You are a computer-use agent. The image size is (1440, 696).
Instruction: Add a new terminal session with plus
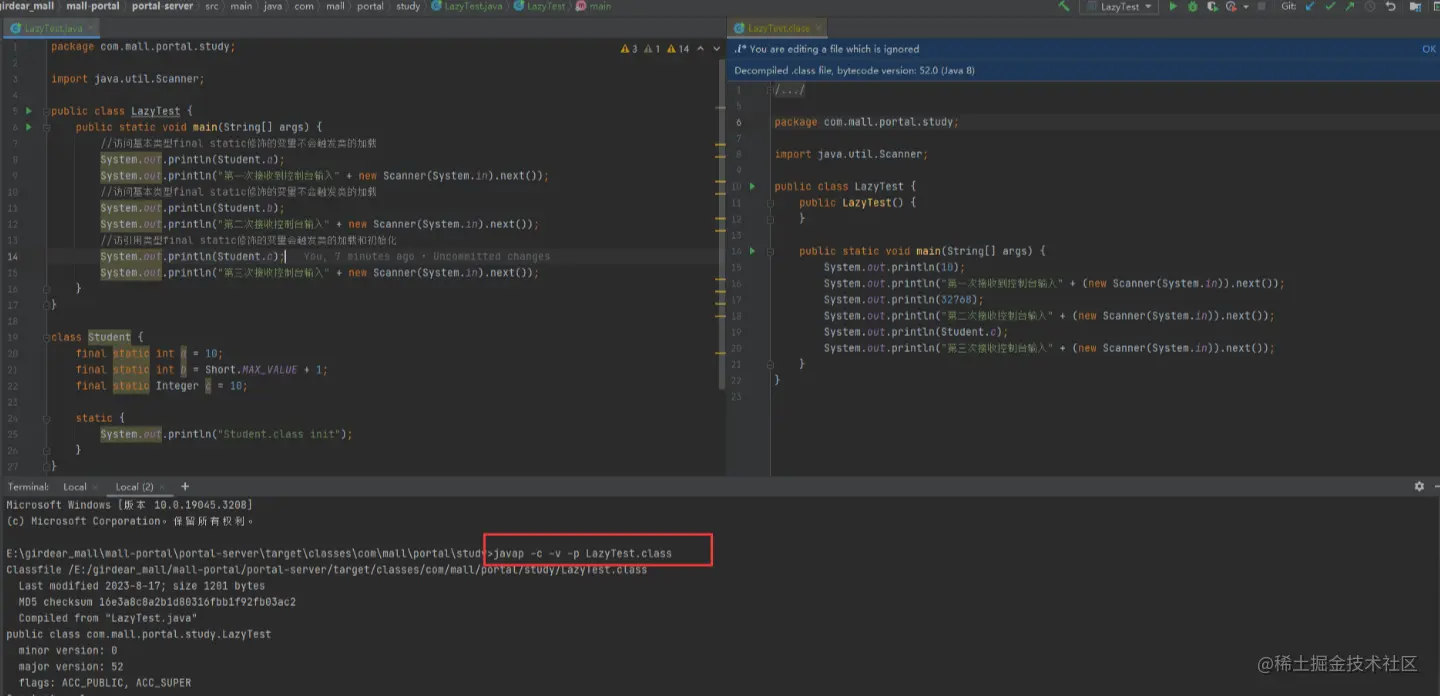(185, 487)
